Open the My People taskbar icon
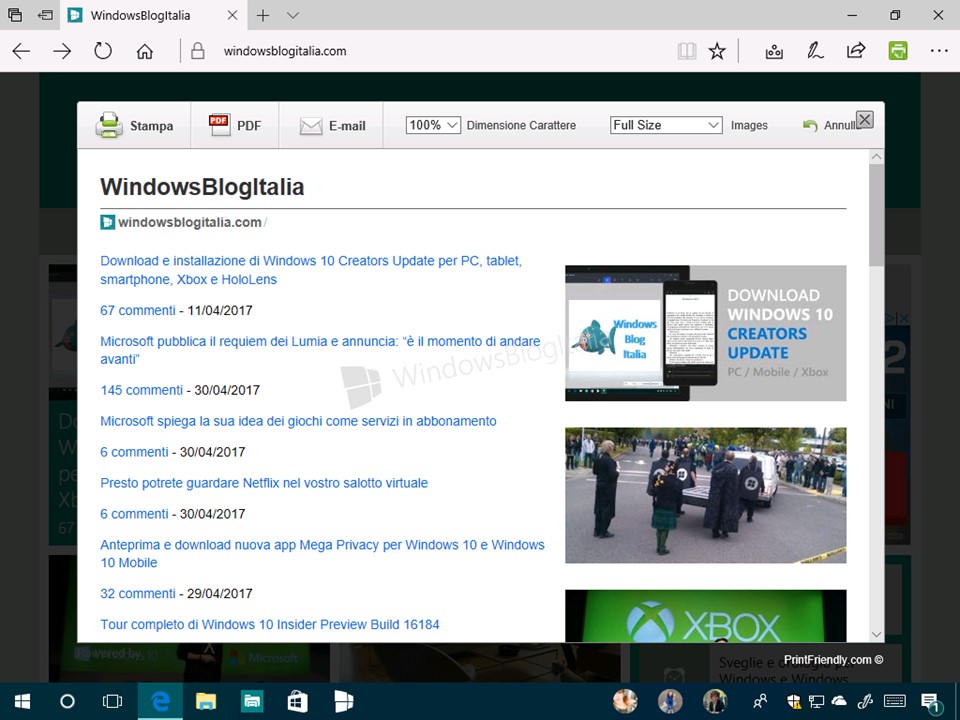960x720 pixels. [x=760, y=702]
